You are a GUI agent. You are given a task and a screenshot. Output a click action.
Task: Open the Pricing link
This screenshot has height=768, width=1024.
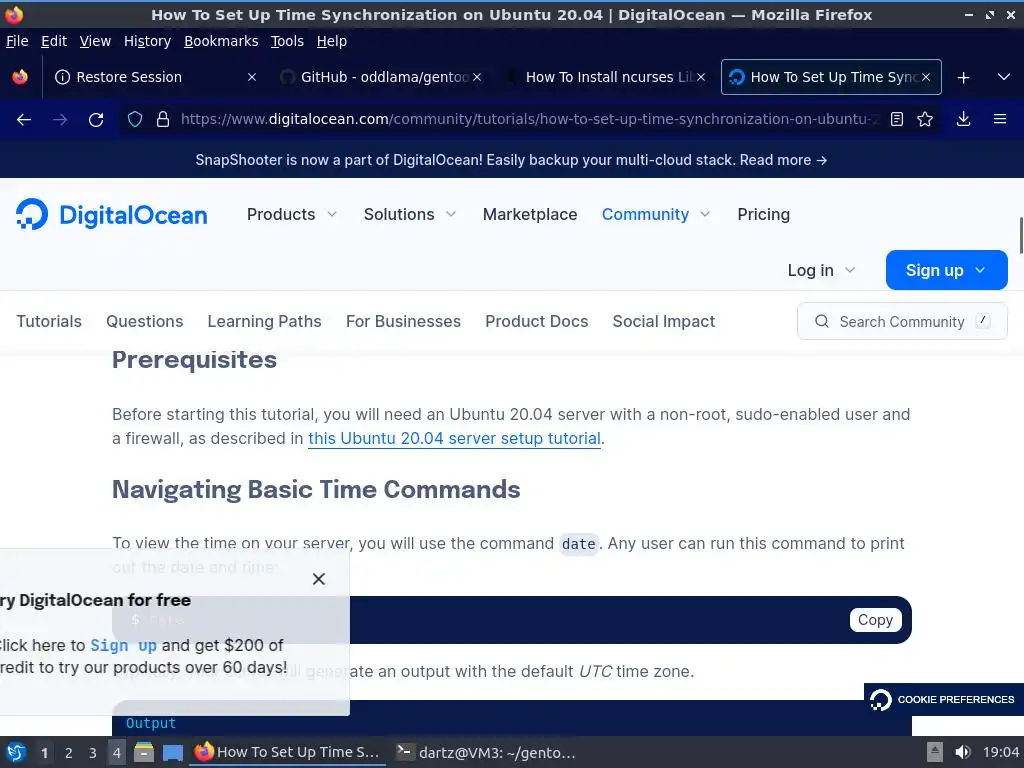pyautogui.click(x=763, y=214)
